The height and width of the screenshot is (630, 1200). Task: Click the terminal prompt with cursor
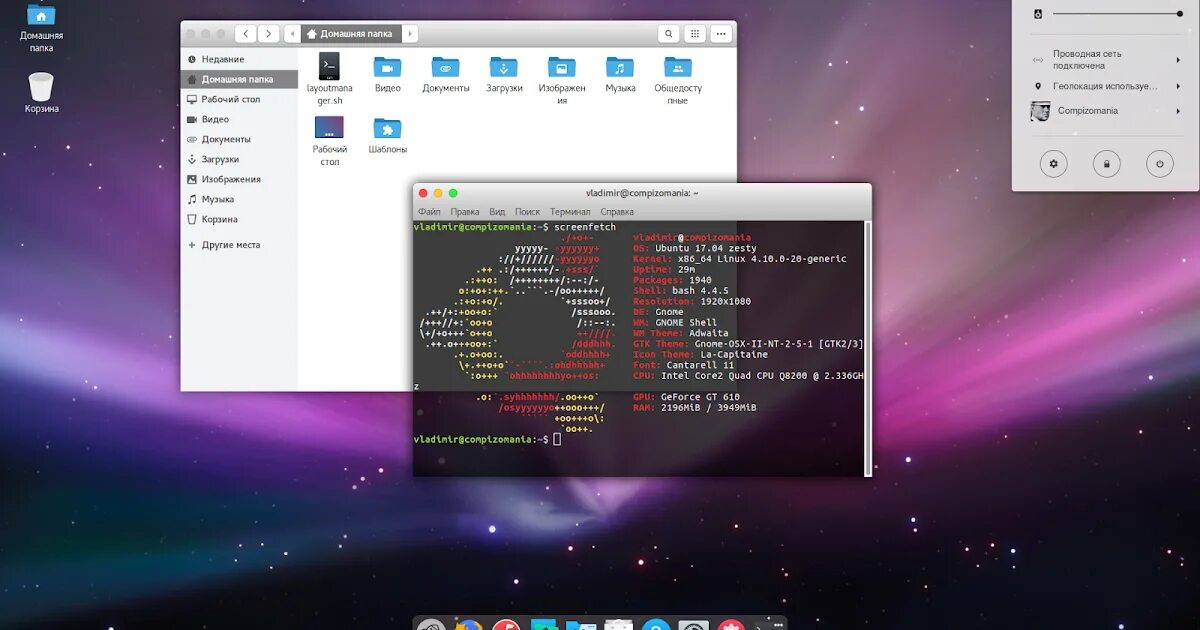coord(488,439)
